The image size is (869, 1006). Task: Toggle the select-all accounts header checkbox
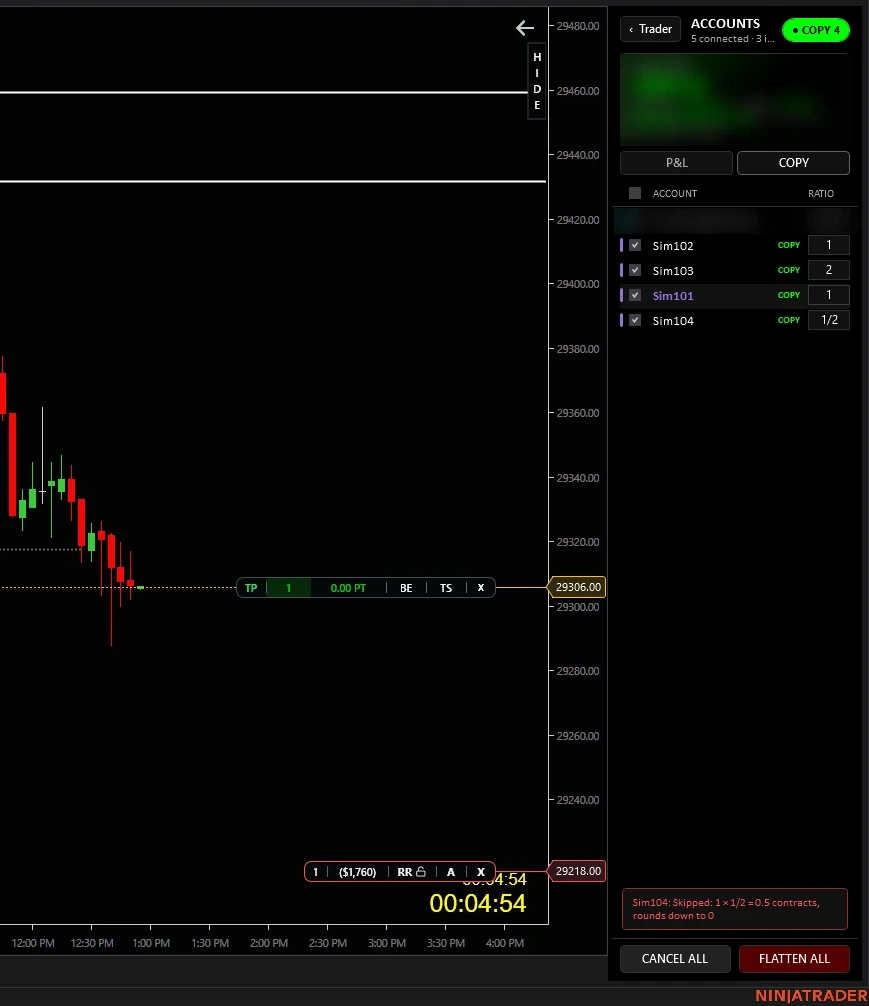click(635, 193)
